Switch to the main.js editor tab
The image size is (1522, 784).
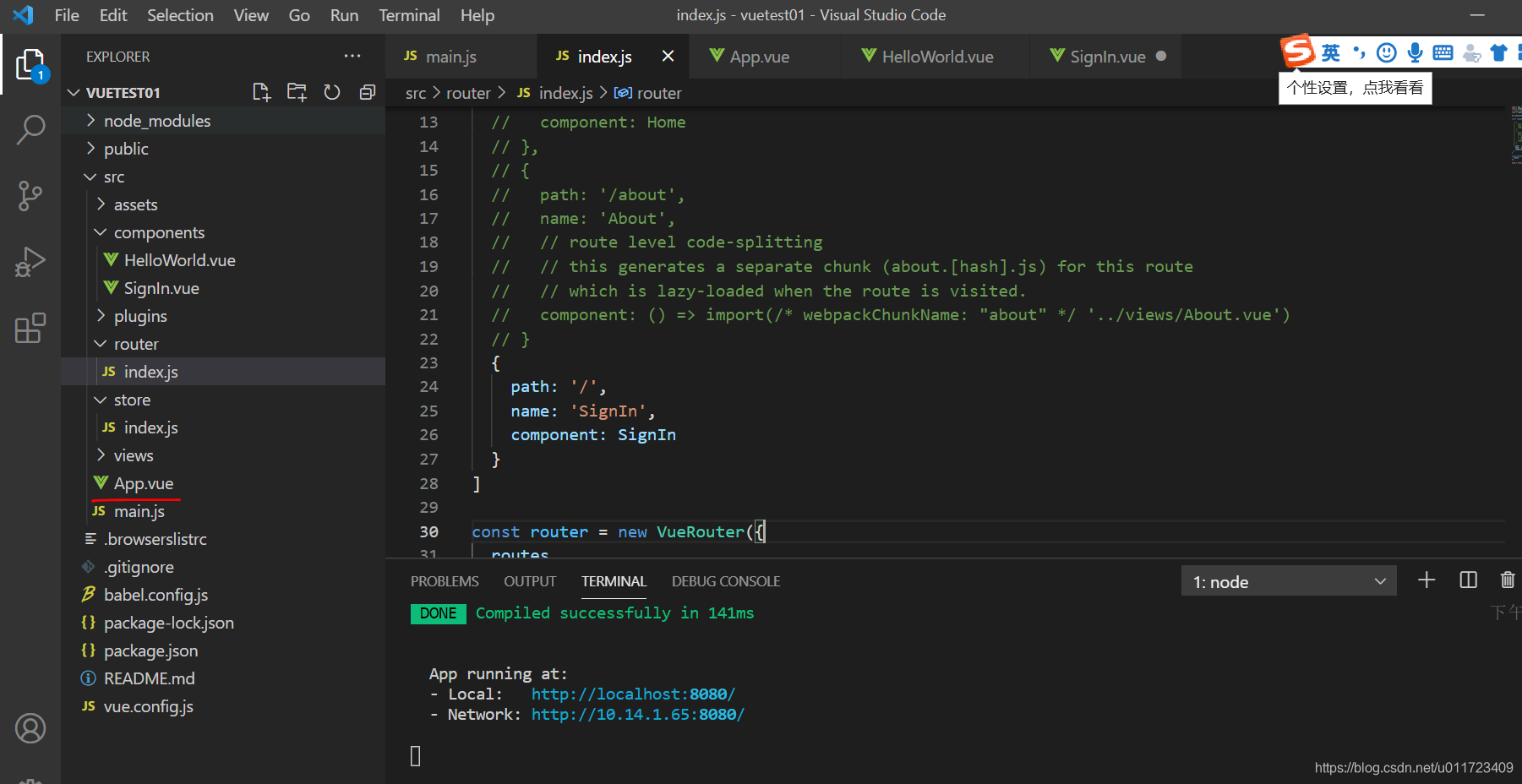click(461, 56)
